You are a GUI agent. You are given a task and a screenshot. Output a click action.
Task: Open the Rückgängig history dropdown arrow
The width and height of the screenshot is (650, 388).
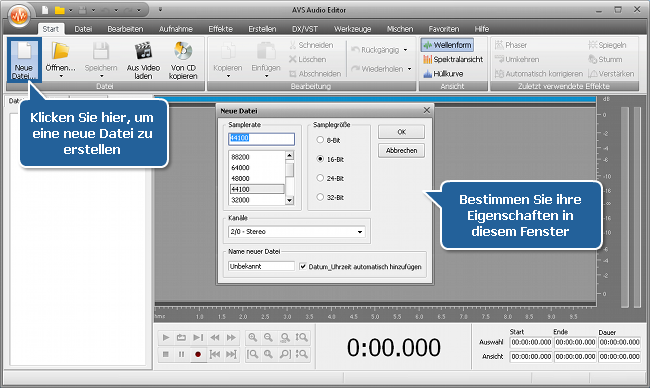tap(405, 50)
